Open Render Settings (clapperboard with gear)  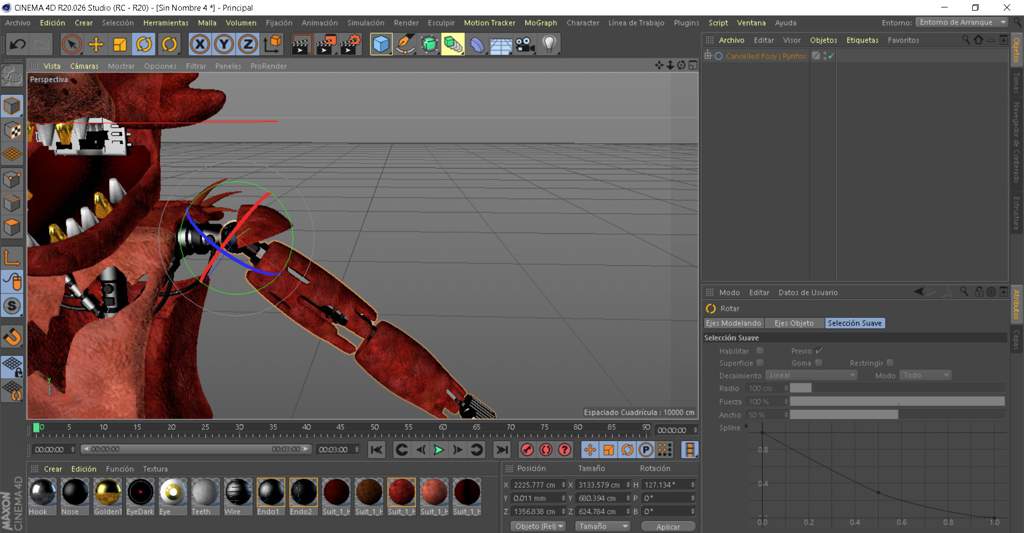coord(350,45)
